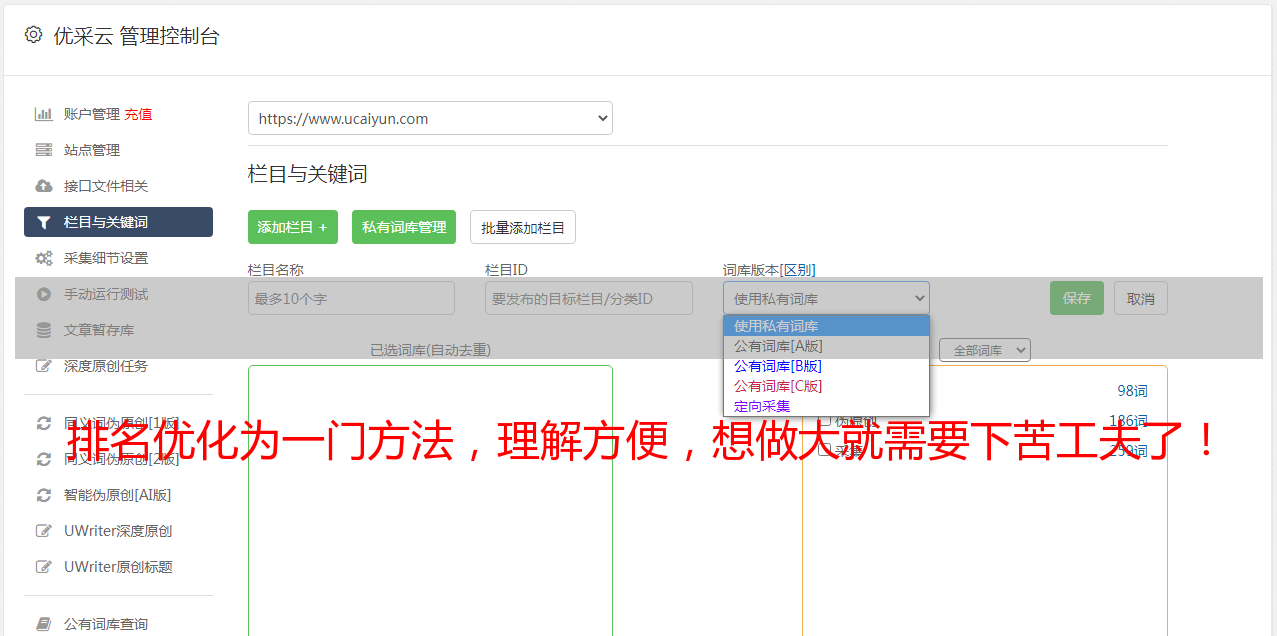Tick the 伪原创 checkbox in the word list
This screenshot has height=636, width=1277.
point(825,421)
